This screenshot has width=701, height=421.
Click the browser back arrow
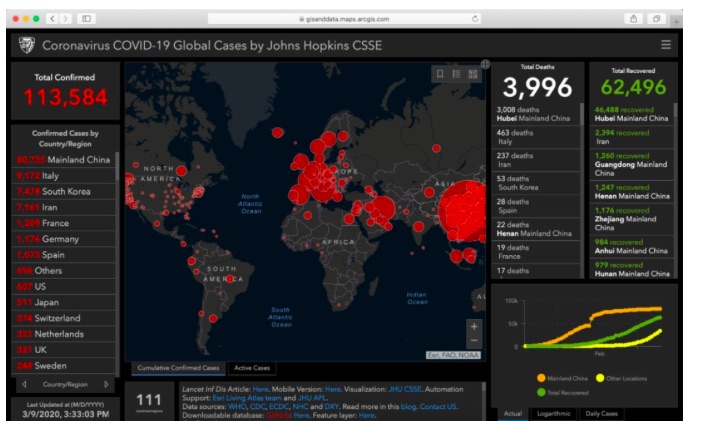click(x=51, y=19)
